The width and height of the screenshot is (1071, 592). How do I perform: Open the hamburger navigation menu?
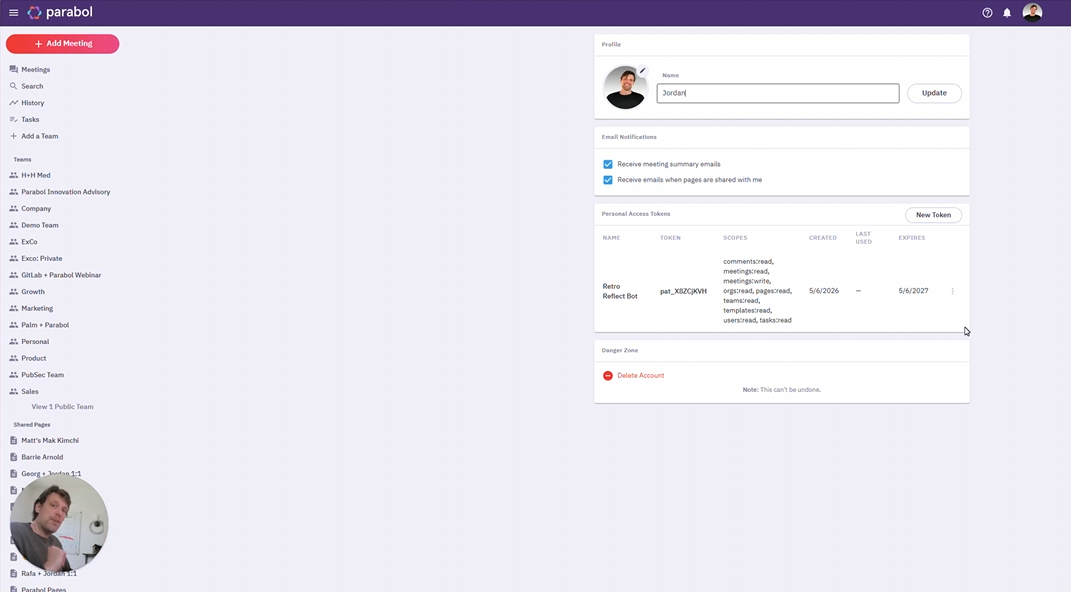tap(14, 12)
